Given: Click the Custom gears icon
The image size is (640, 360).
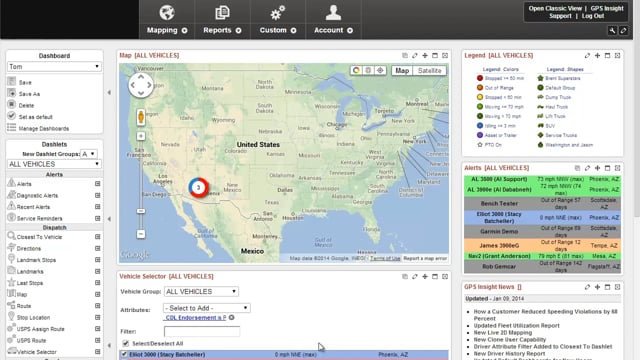Looking at the screenshot, I should 278,13.
